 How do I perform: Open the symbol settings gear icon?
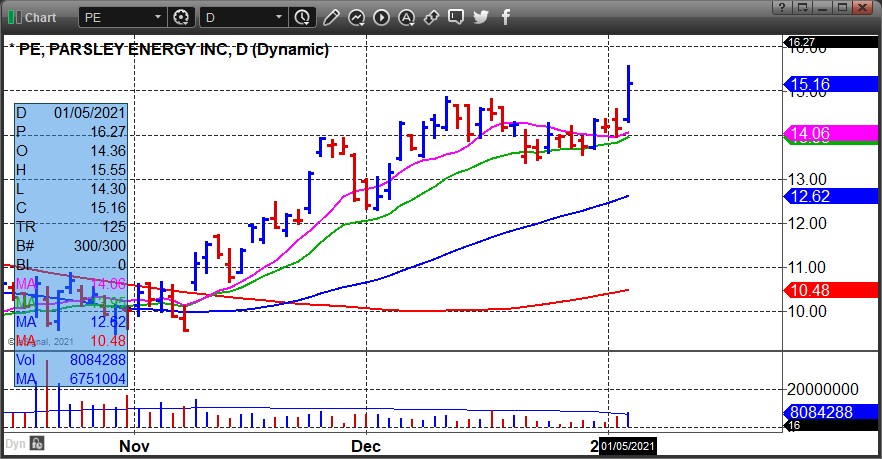tap(181, 17)
